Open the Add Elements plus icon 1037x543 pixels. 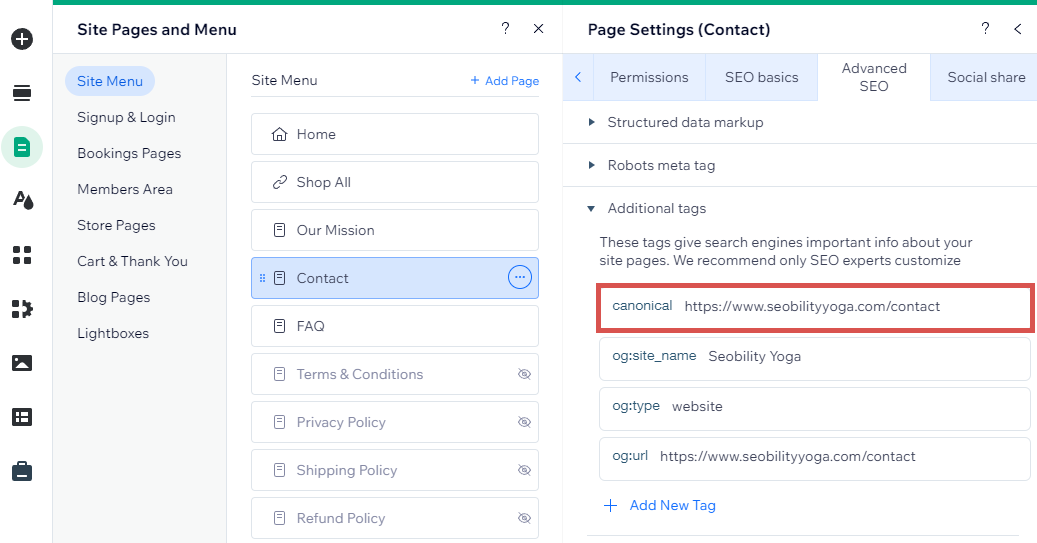pos(22,39)
